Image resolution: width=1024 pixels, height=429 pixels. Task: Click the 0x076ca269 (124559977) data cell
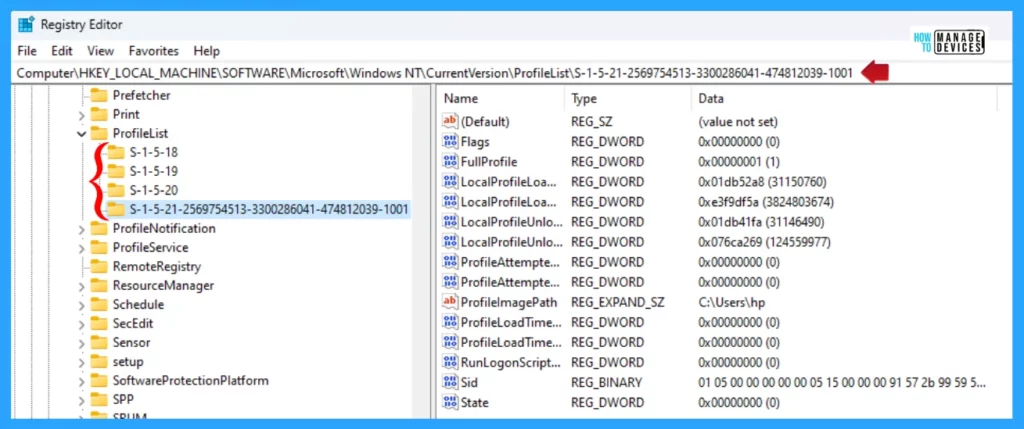(764, 242)
